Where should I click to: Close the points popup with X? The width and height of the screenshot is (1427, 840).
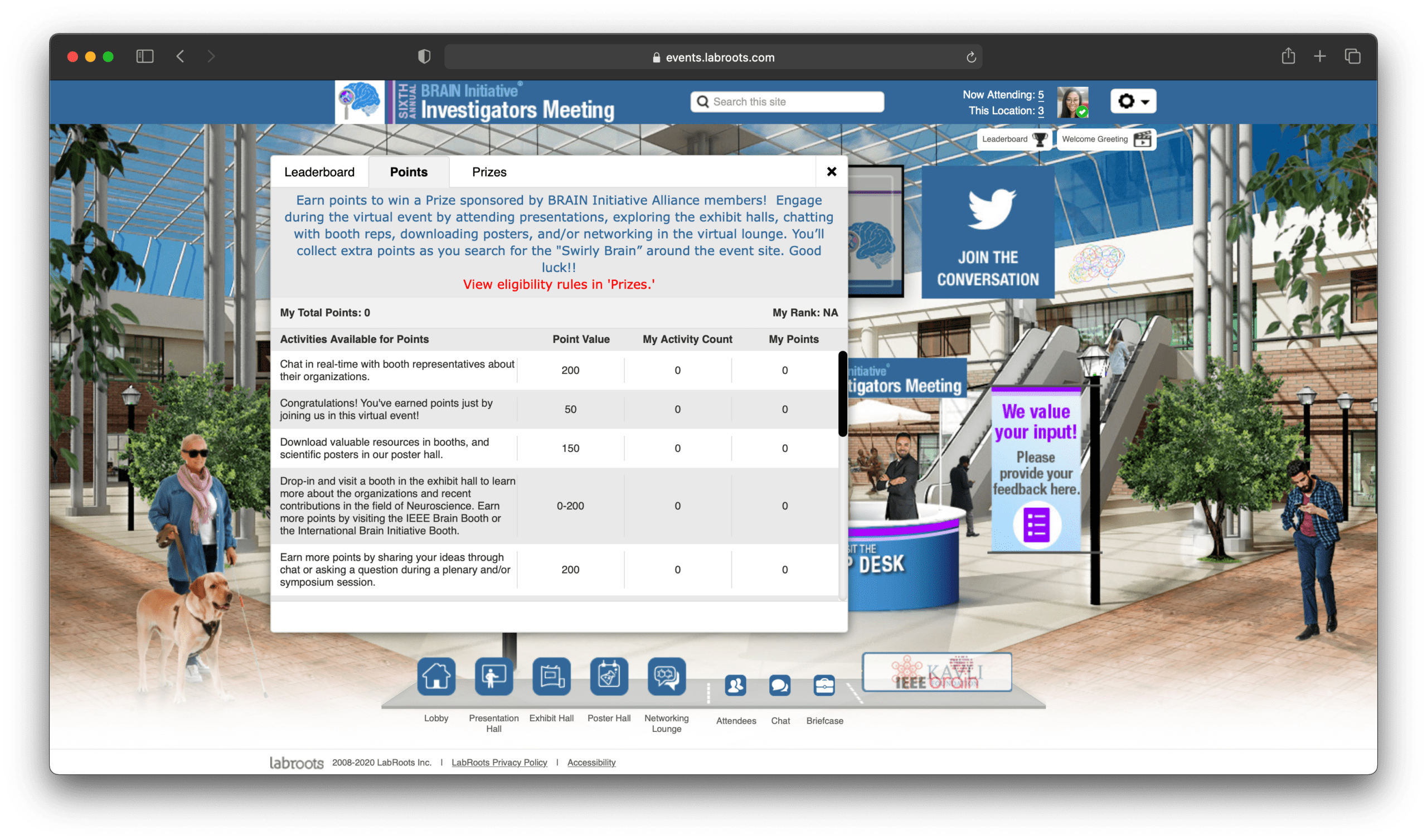click(831, 172)
